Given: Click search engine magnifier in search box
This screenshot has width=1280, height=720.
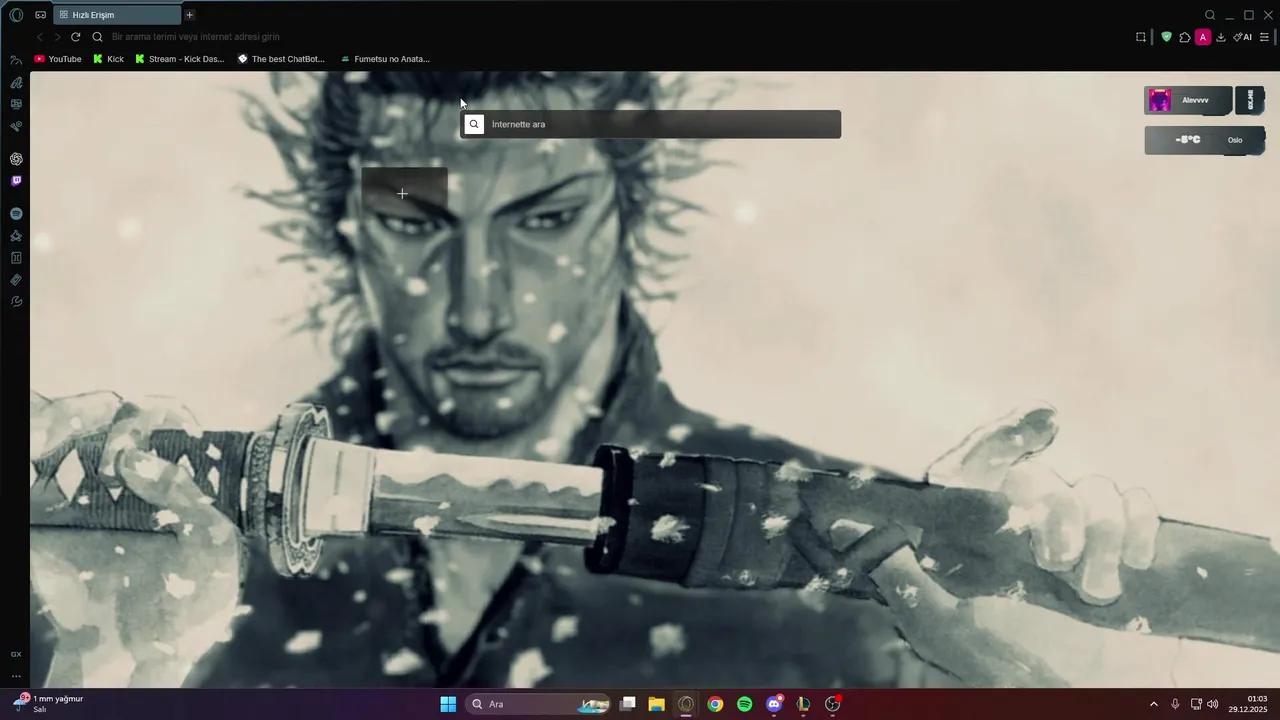Looking at the screenshot, I should tap(474, 124).
